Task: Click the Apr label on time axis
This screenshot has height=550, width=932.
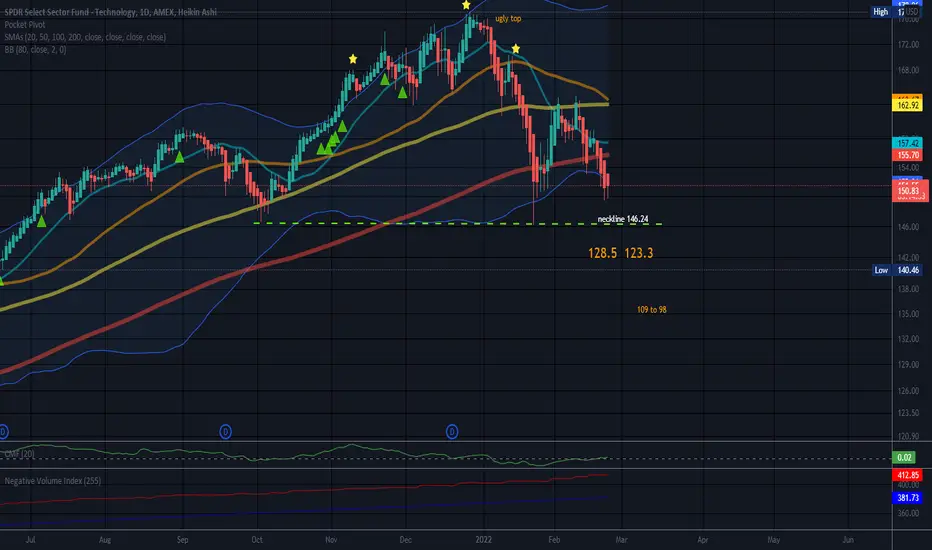Action: [703, 540]
